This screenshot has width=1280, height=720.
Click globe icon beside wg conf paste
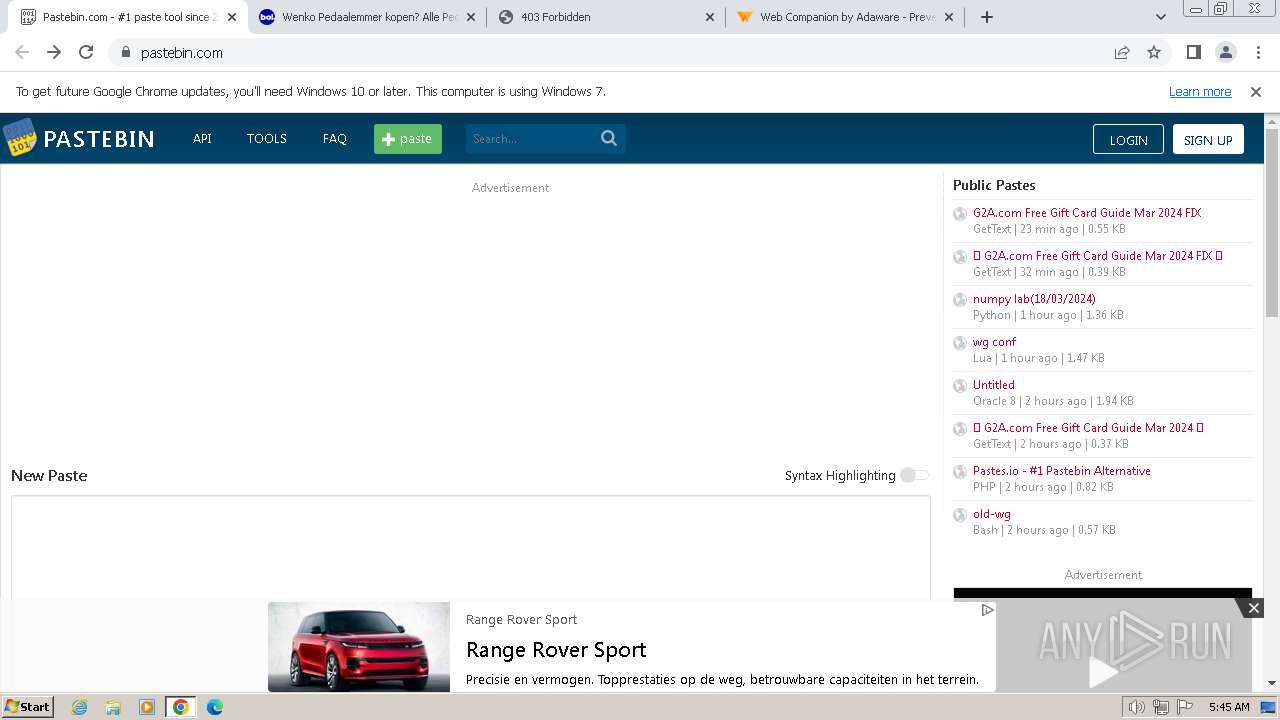click(960, 343)
